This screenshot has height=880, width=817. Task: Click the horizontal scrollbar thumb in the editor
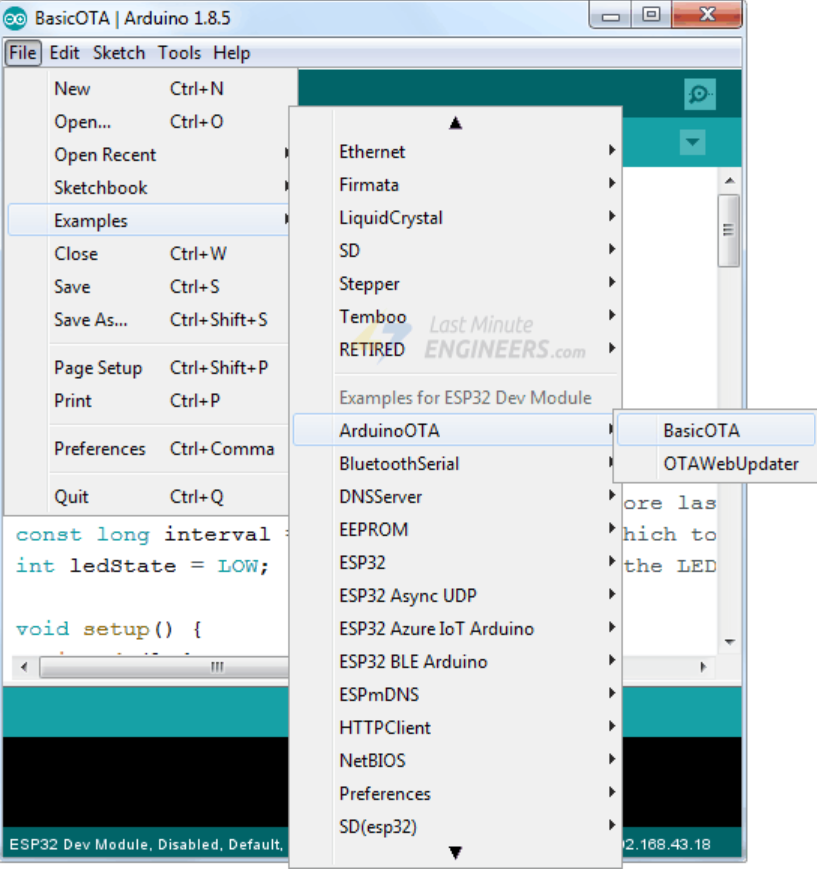point(217,668)
